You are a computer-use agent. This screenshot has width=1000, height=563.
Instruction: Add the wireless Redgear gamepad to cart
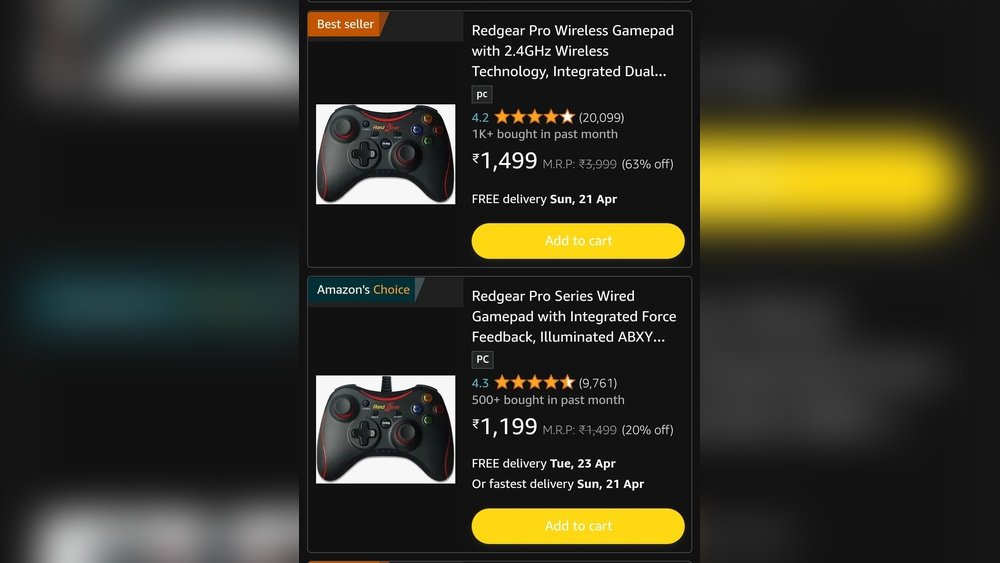[578, 241]
